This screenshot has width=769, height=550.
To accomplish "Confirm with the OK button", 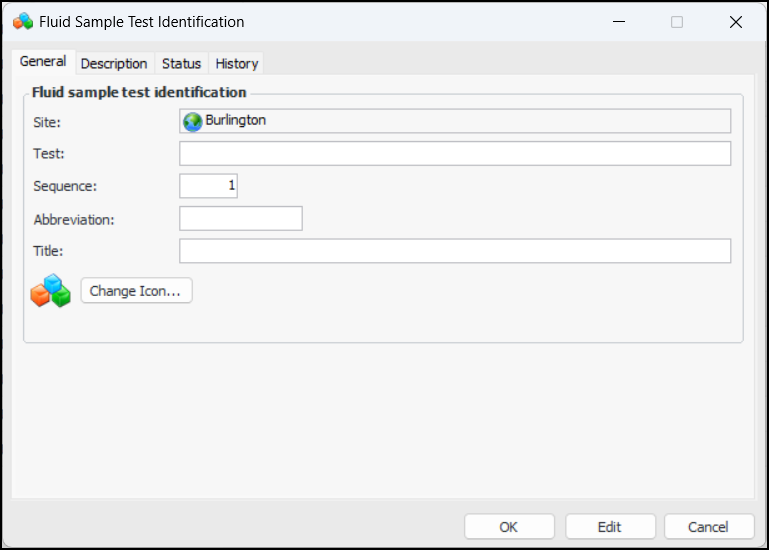I will [509, 527].
